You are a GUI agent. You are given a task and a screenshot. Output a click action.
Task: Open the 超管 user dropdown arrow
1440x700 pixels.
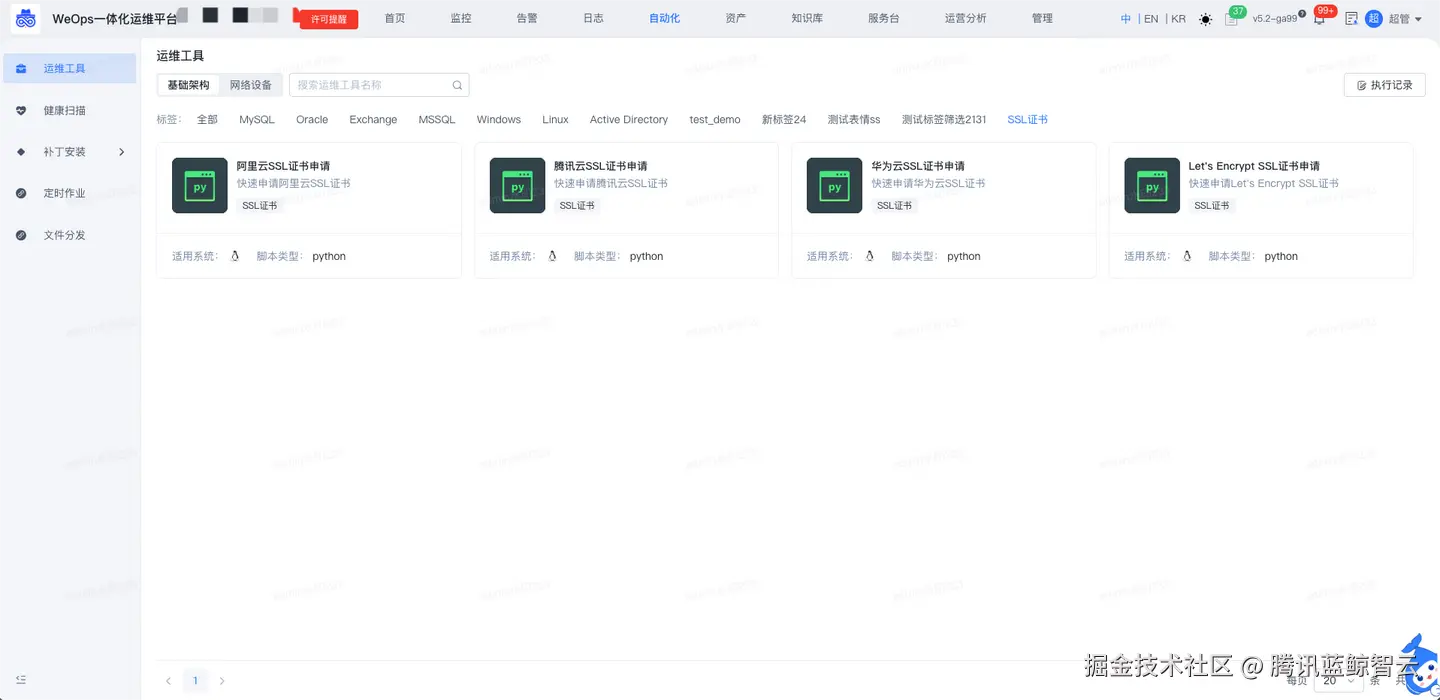(1418, 19)
